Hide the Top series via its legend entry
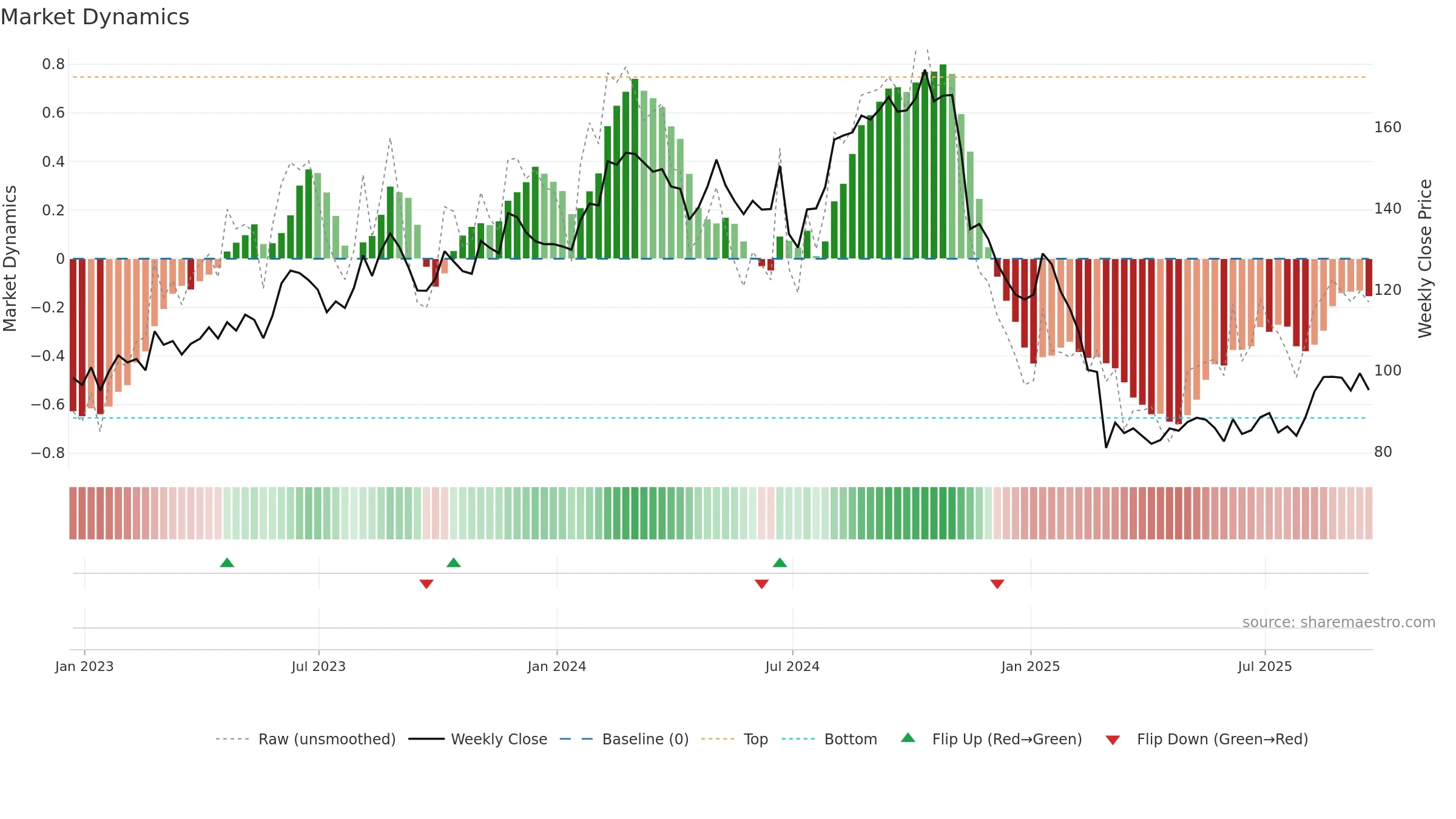 tap(735, 739)
